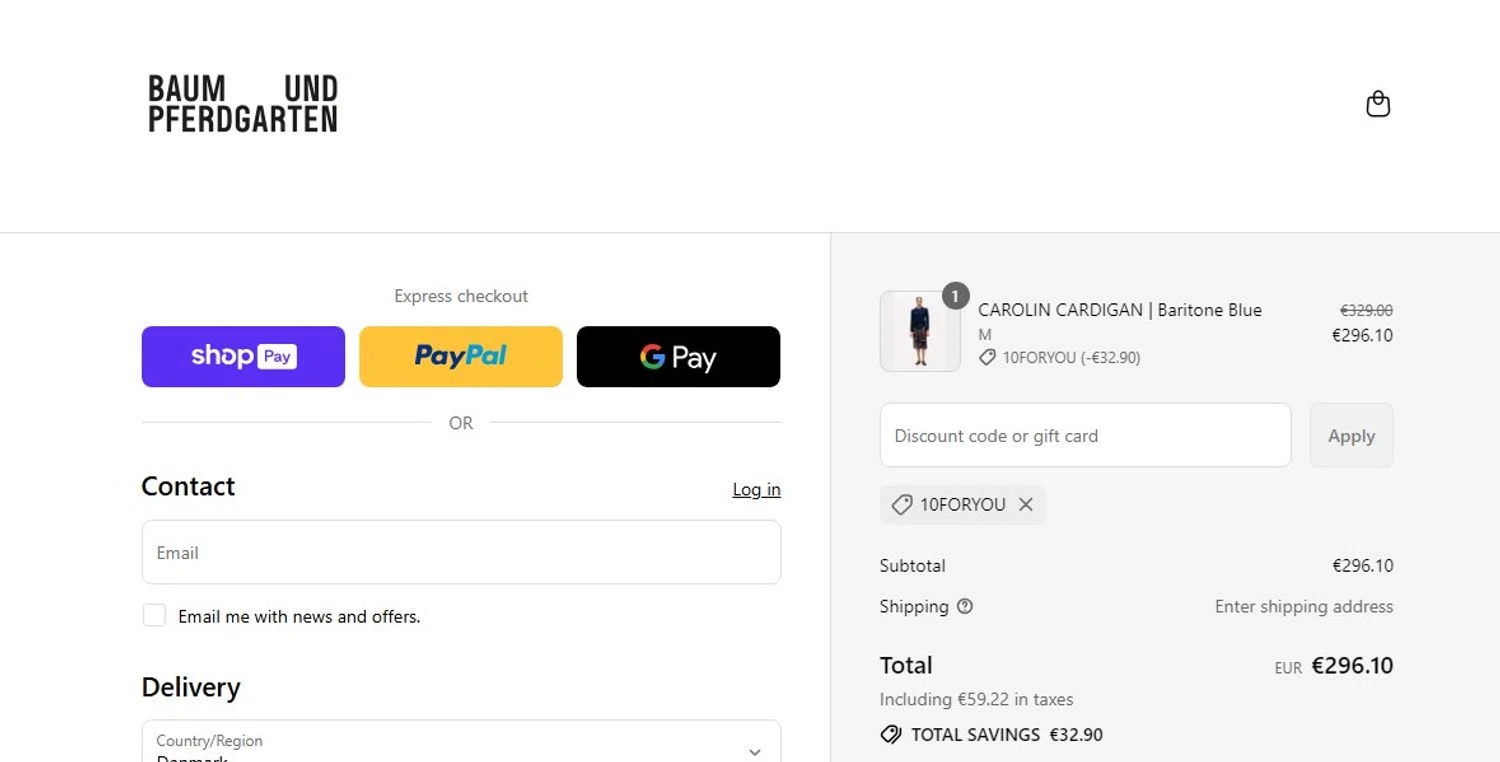Follow the Log in link

756,490
